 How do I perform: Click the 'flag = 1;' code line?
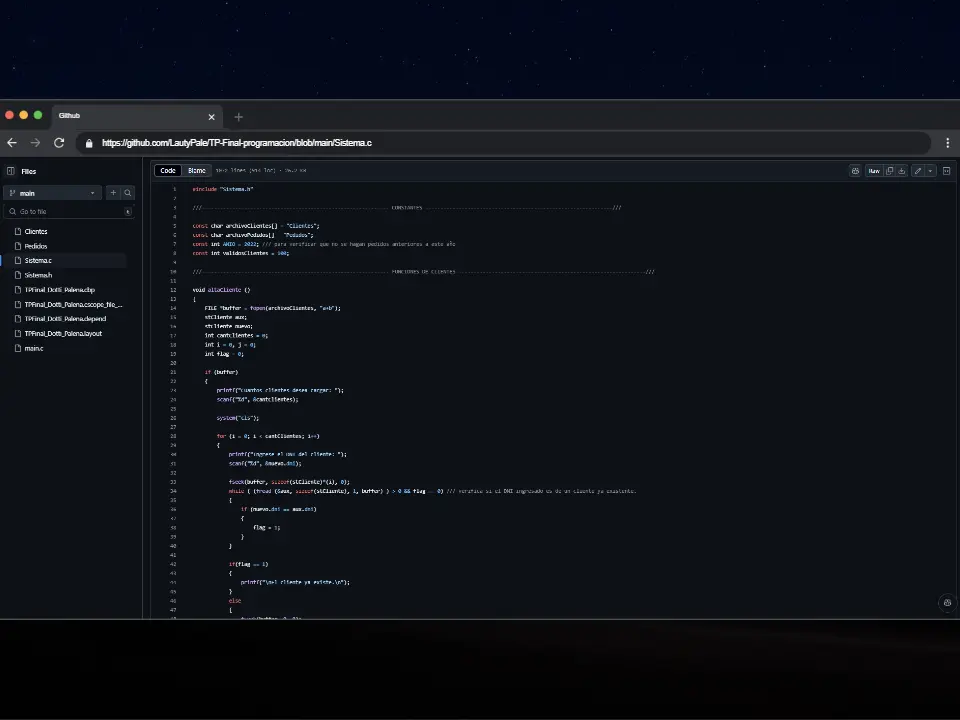tap(266, 527)
